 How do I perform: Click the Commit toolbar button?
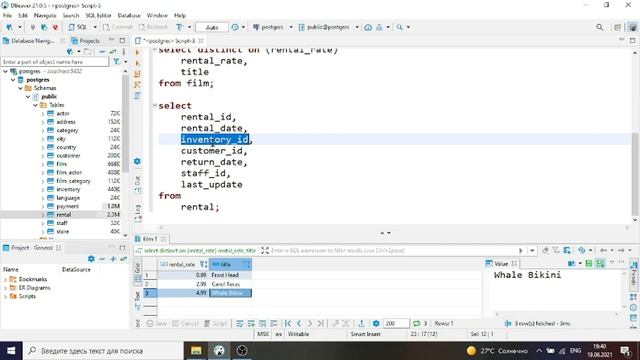click(x=118, y=27)
